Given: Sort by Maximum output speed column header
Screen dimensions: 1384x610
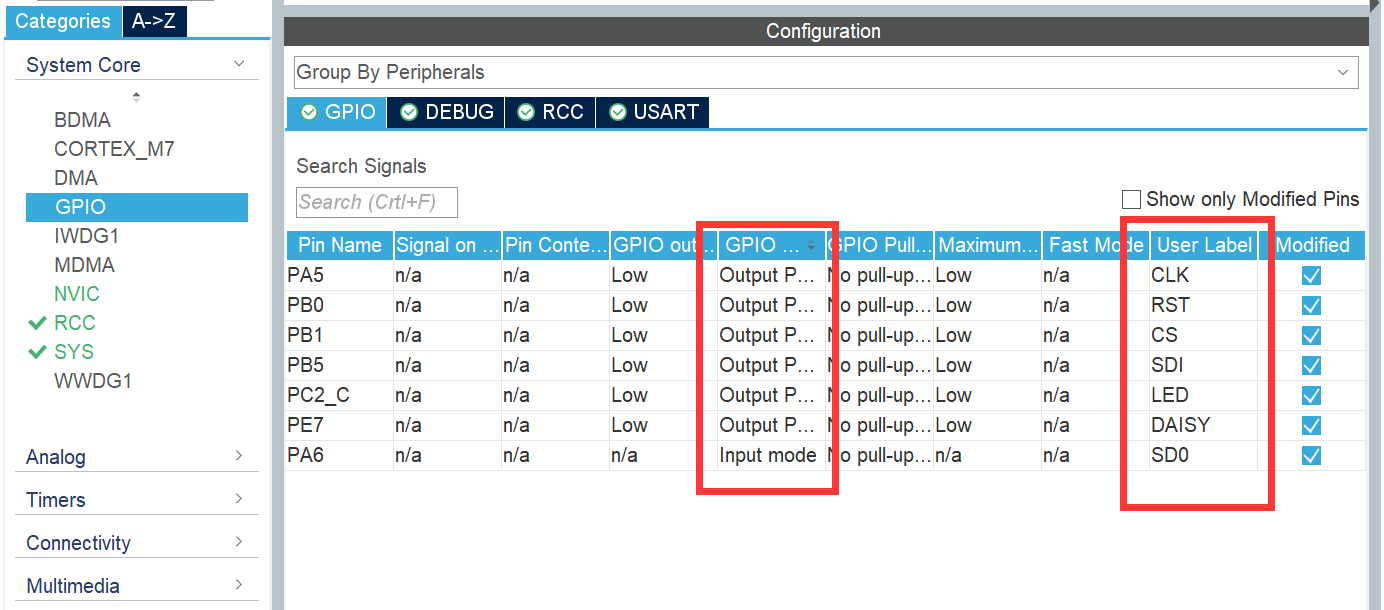Looking at the screenshot, I should [x=988, y=245].
